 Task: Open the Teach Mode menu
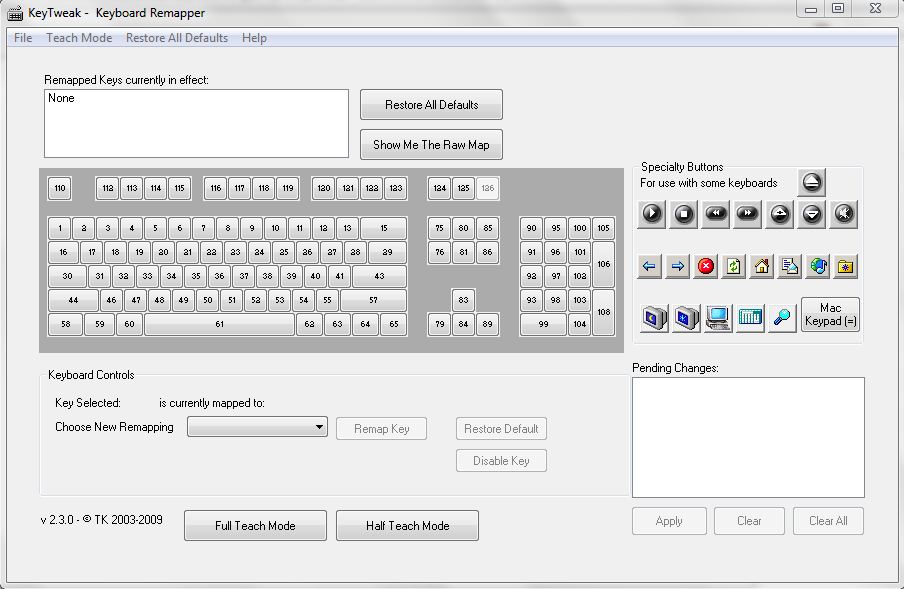tap(79, 38)
